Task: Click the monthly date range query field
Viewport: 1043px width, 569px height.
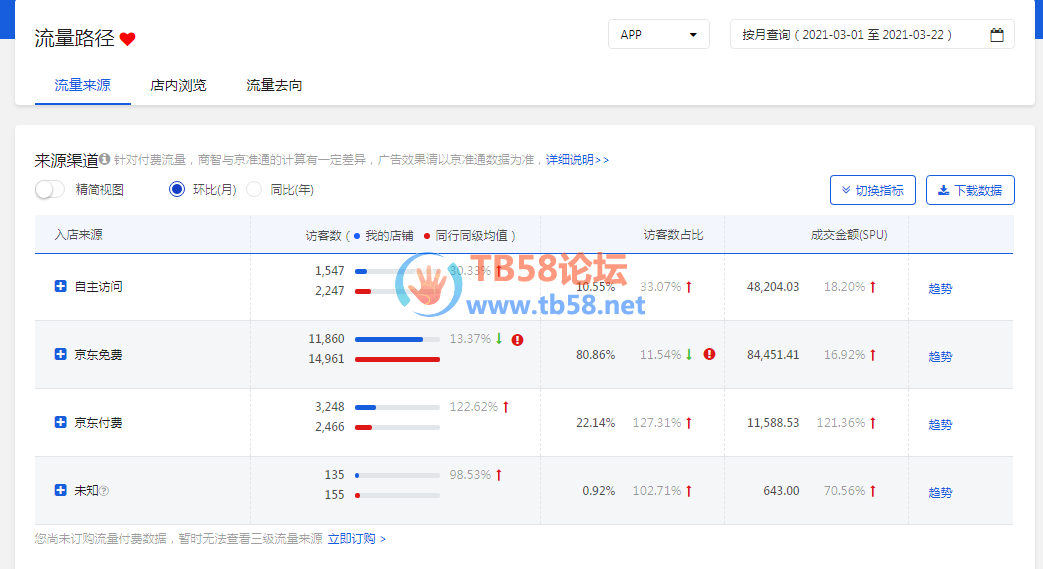Action: click(860, 35)
